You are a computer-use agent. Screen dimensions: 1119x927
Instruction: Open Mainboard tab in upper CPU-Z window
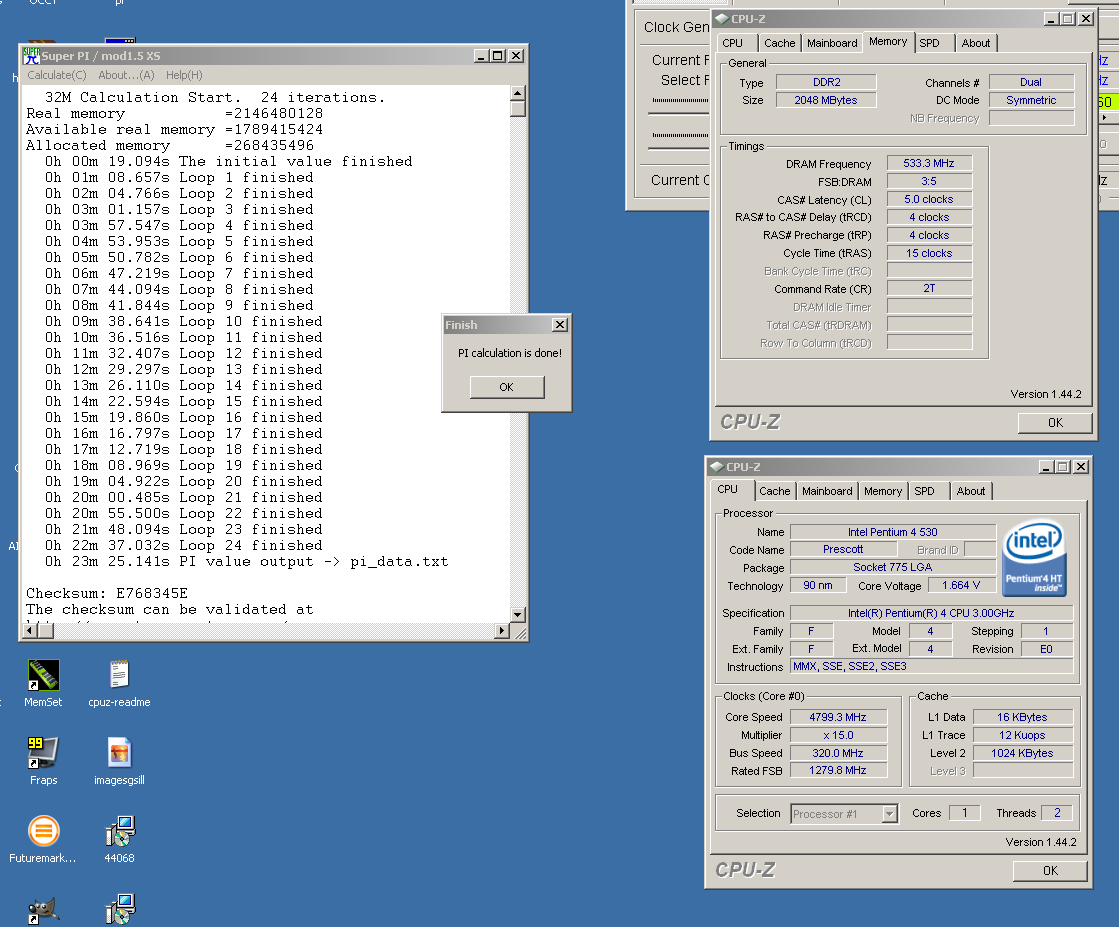tap(832, 43)
